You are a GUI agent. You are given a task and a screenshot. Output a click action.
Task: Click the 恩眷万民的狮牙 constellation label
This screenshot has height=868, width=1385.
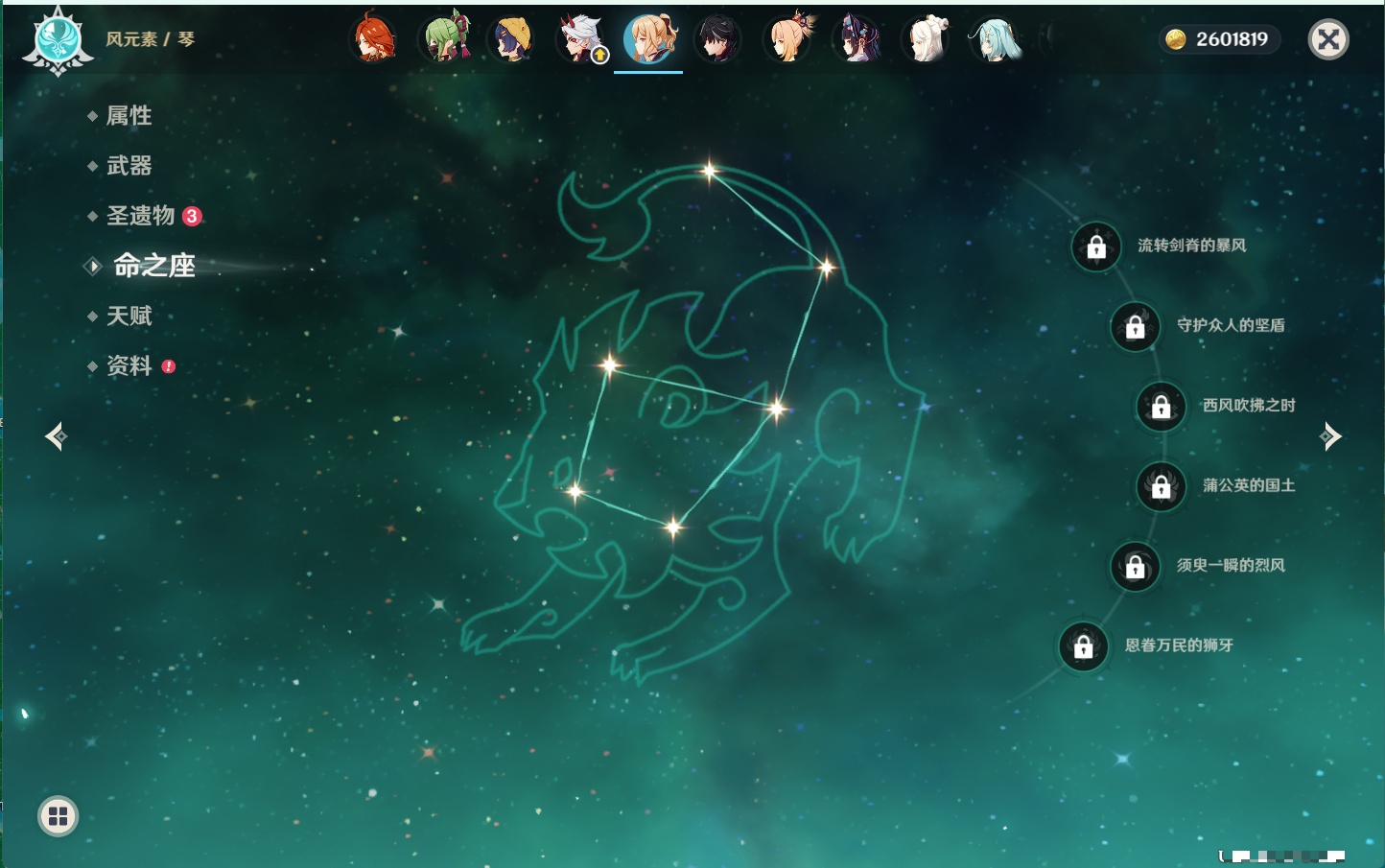point(1179,645)
